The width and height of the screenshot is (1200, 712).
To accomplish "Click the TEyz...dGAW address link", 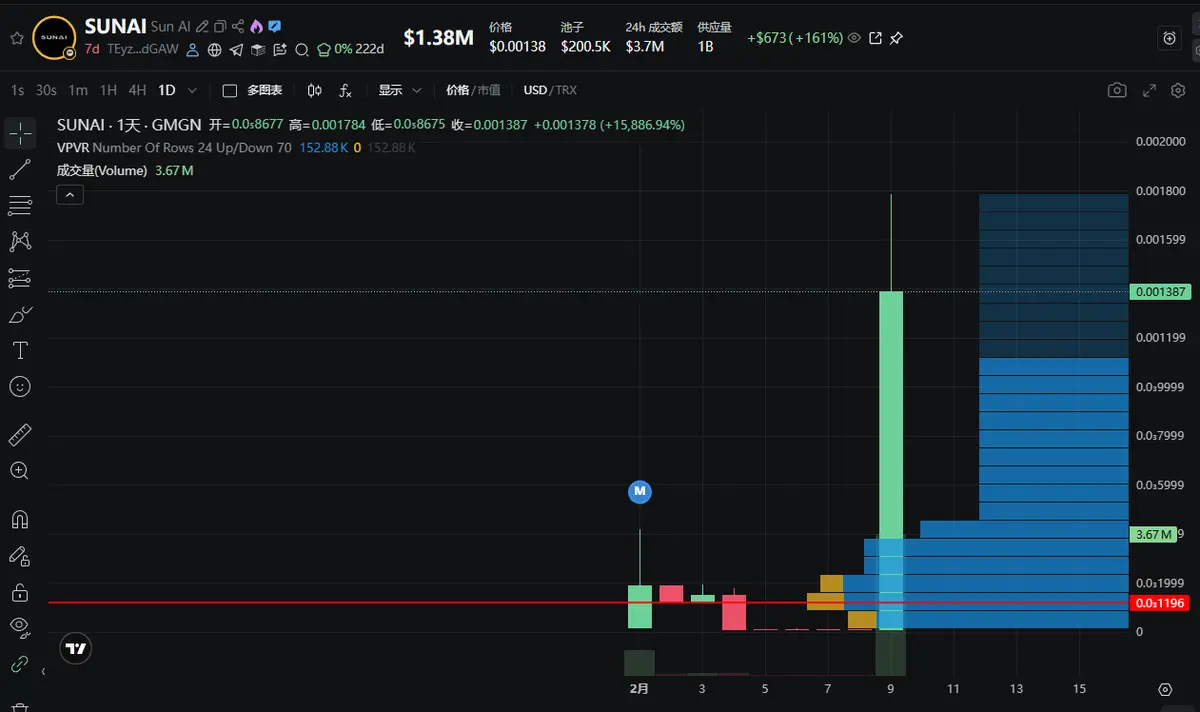I will pos(143,50).
